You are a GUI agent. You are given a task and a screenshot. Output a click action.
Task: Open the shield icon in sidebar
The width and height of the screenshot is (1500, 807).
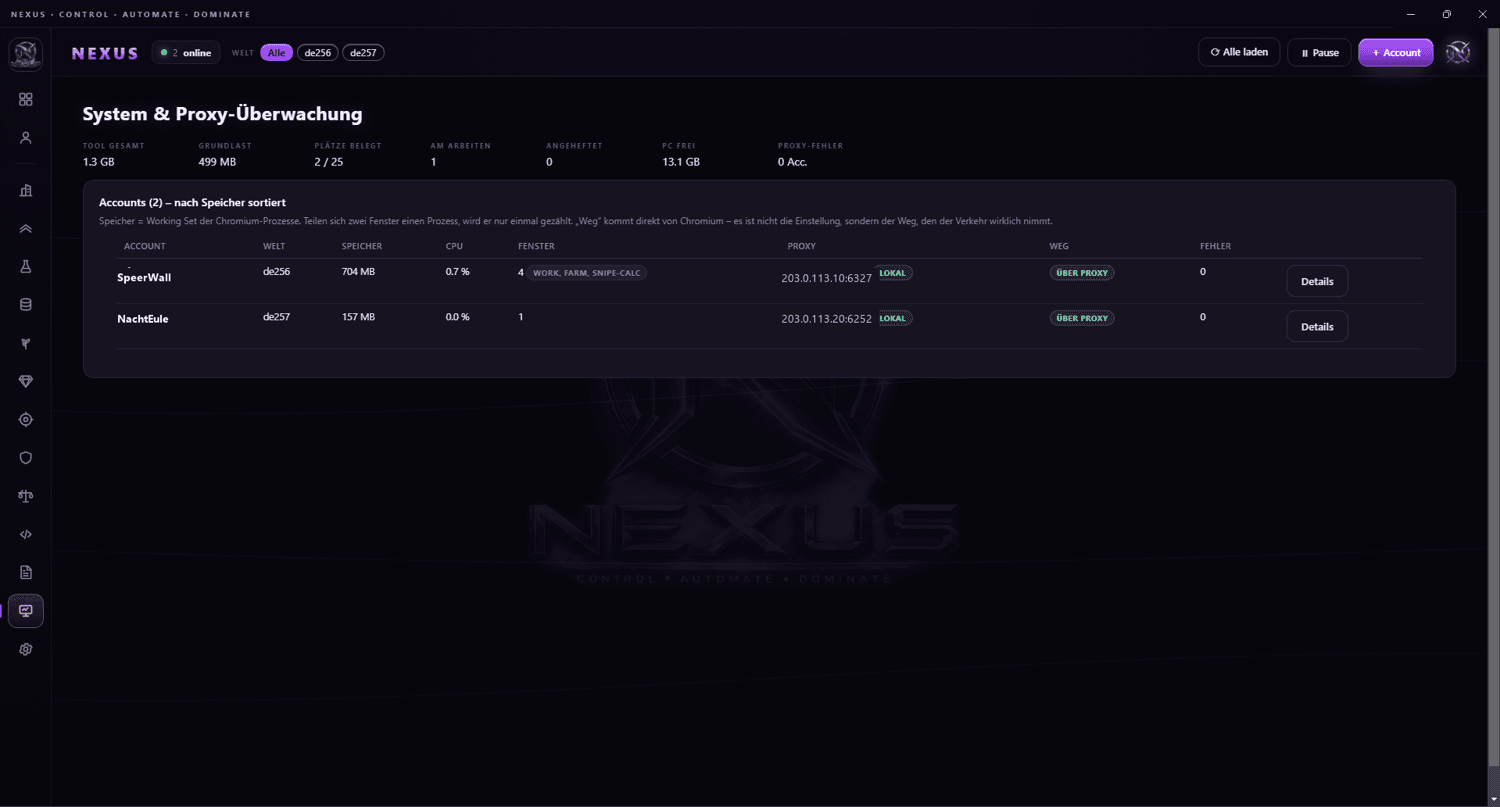click(x=26, y=458)
